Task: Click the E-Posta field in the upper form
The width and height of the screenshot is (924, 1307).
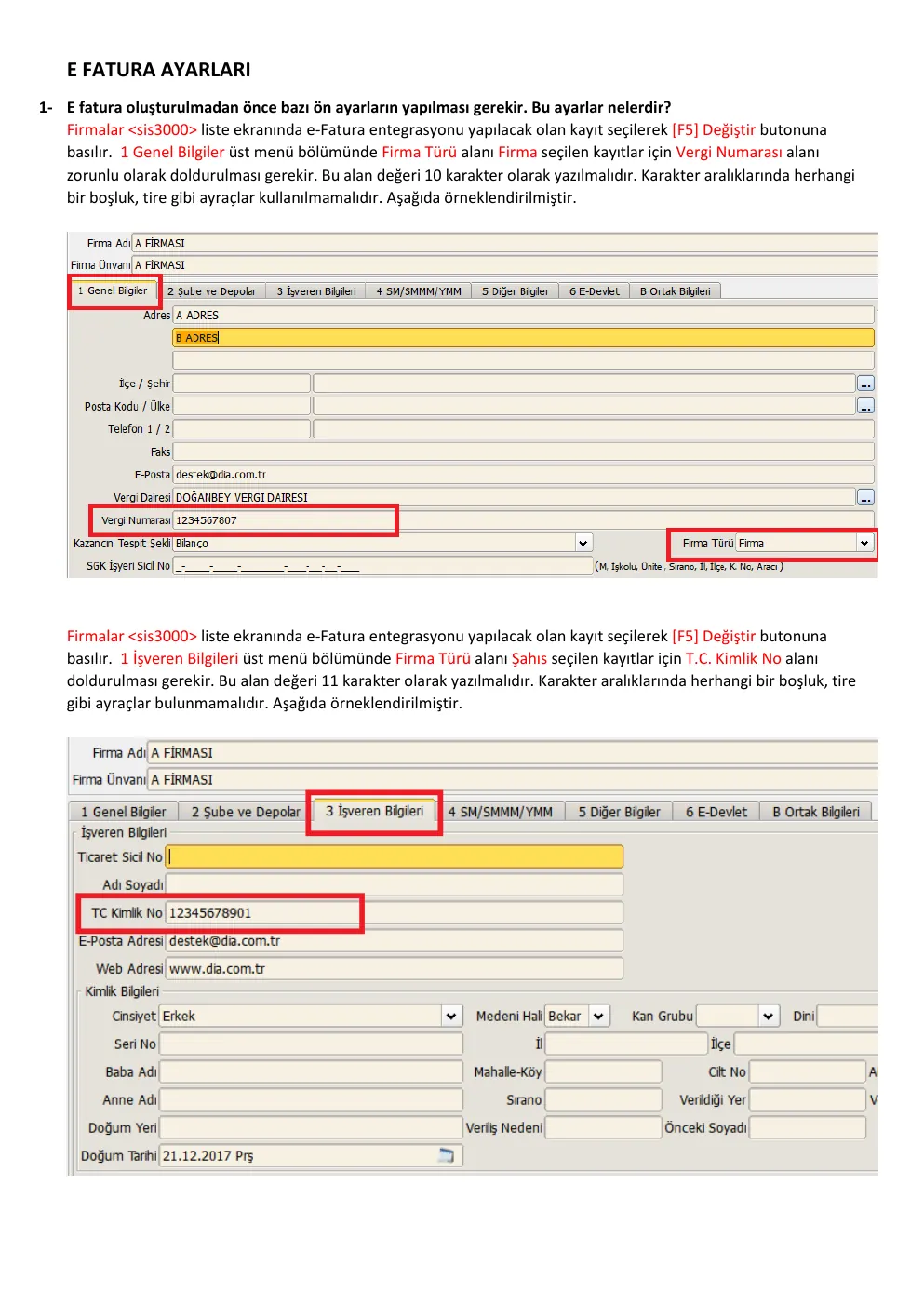Action: [524, 475]
